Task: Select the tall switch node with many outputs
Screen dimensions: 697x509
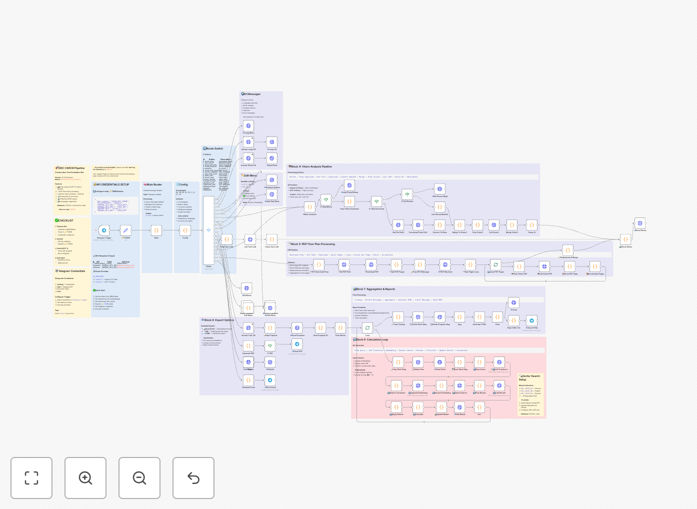Action: coord(208,230)
